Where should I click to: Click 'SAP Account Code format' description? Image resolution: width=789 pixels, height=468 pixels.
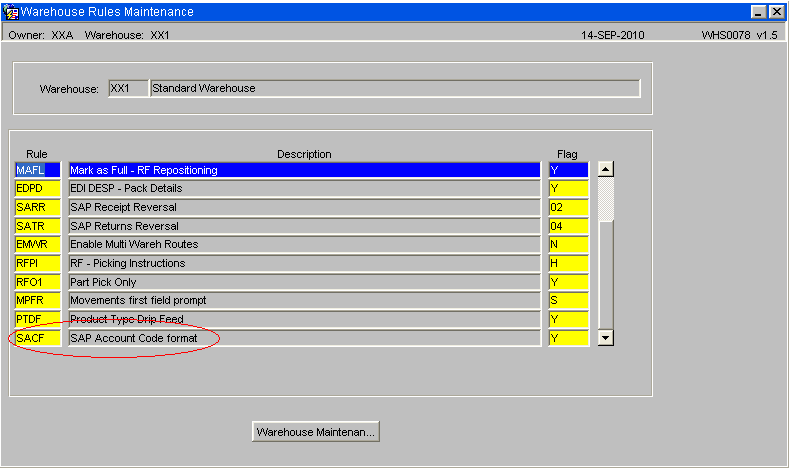(x=304, y=338)
